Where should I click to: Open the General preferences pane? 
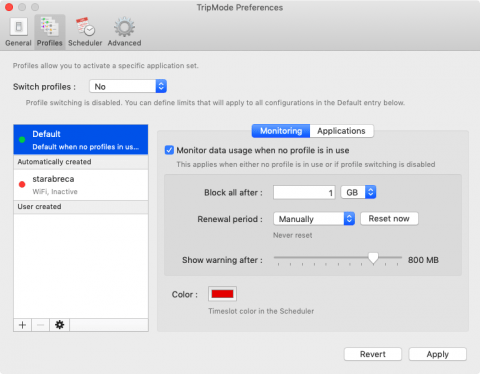[x=18, y=32]
